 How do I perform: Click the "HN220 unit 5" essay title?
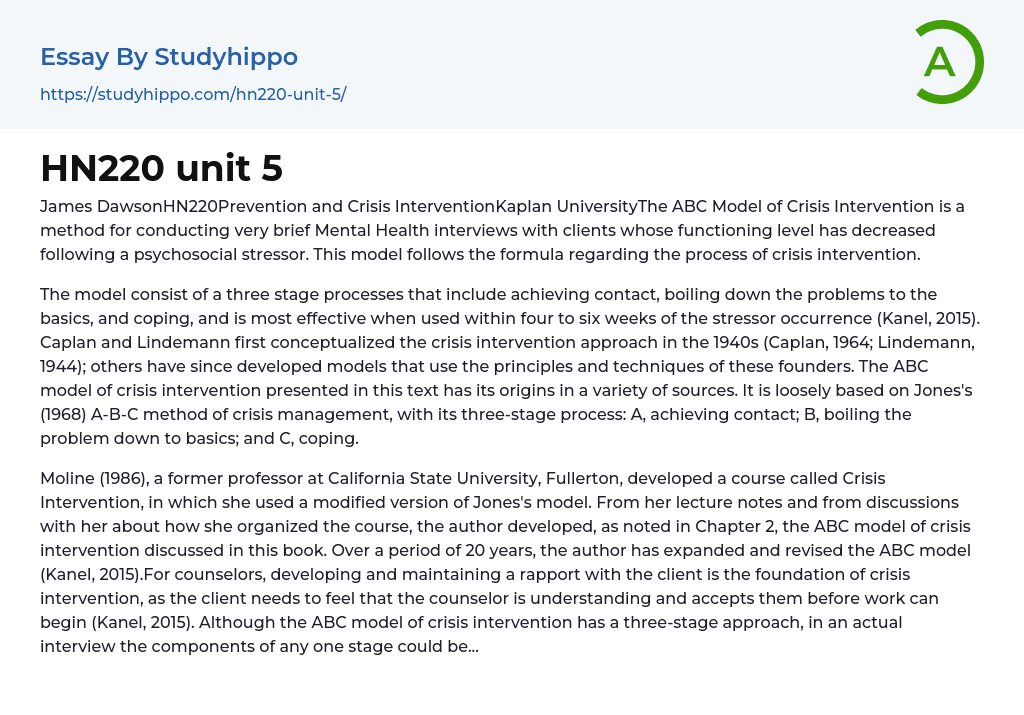pos(162,169)
